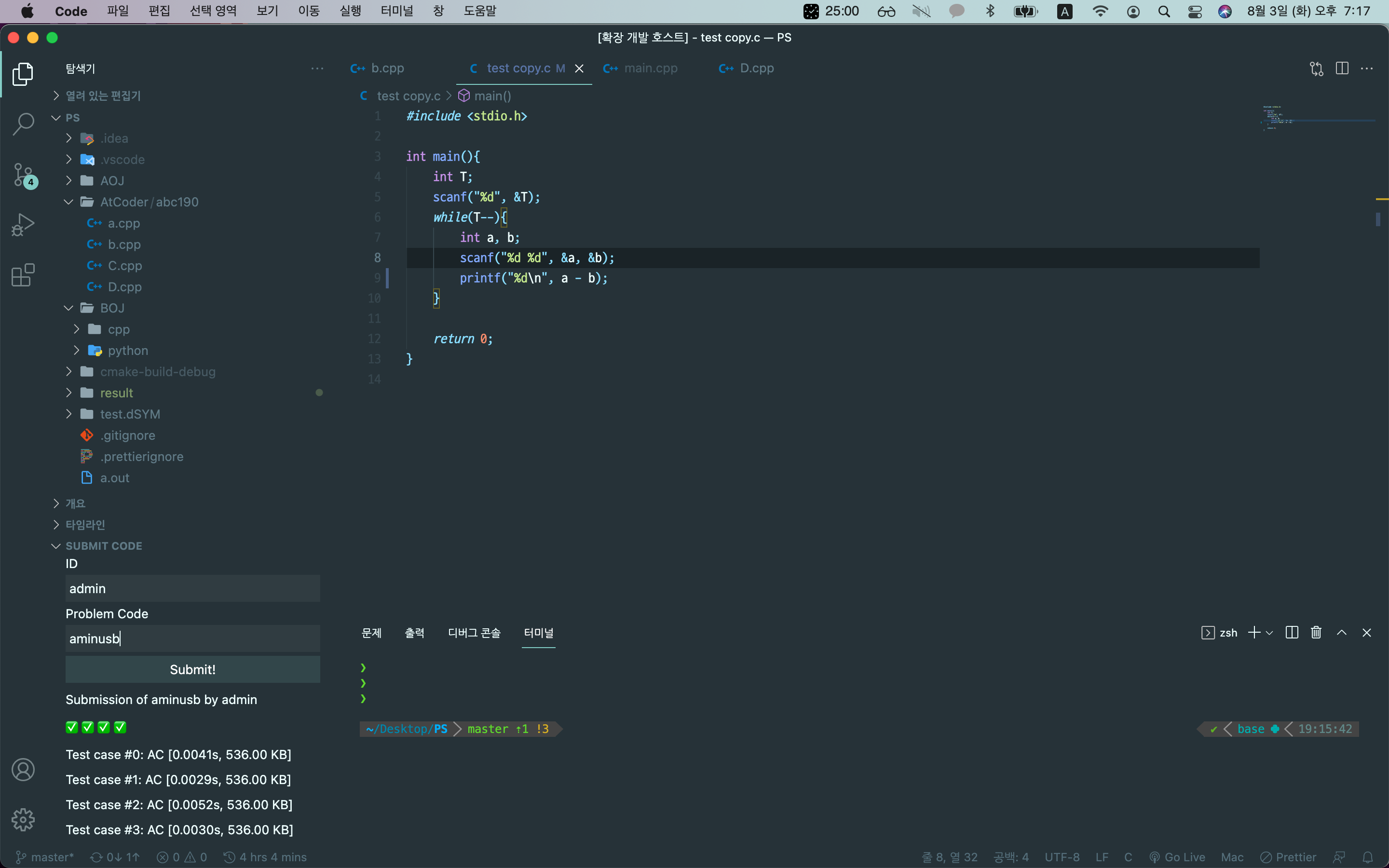
Task: Click notifications bell in status bar
Action: click(x=1368, y=857)
